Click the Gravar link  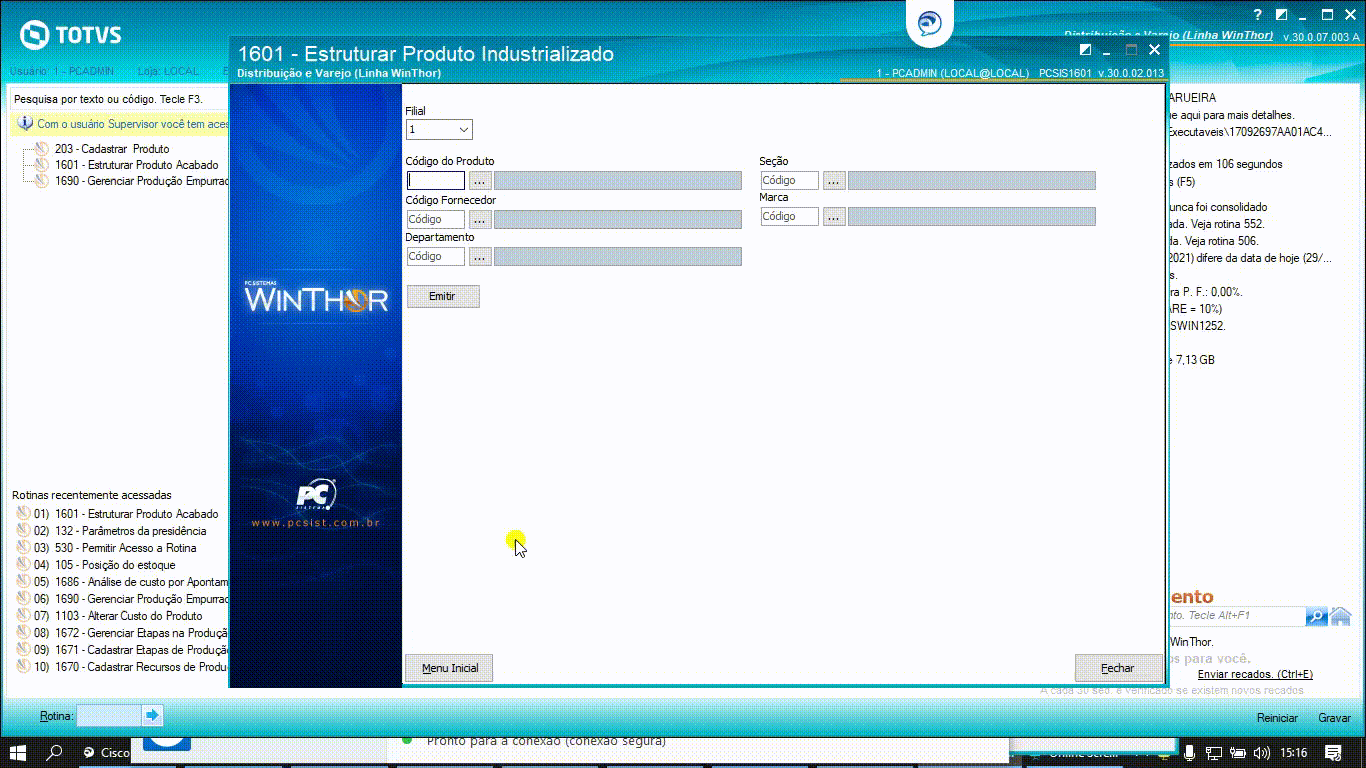[x=1334, y=718]
